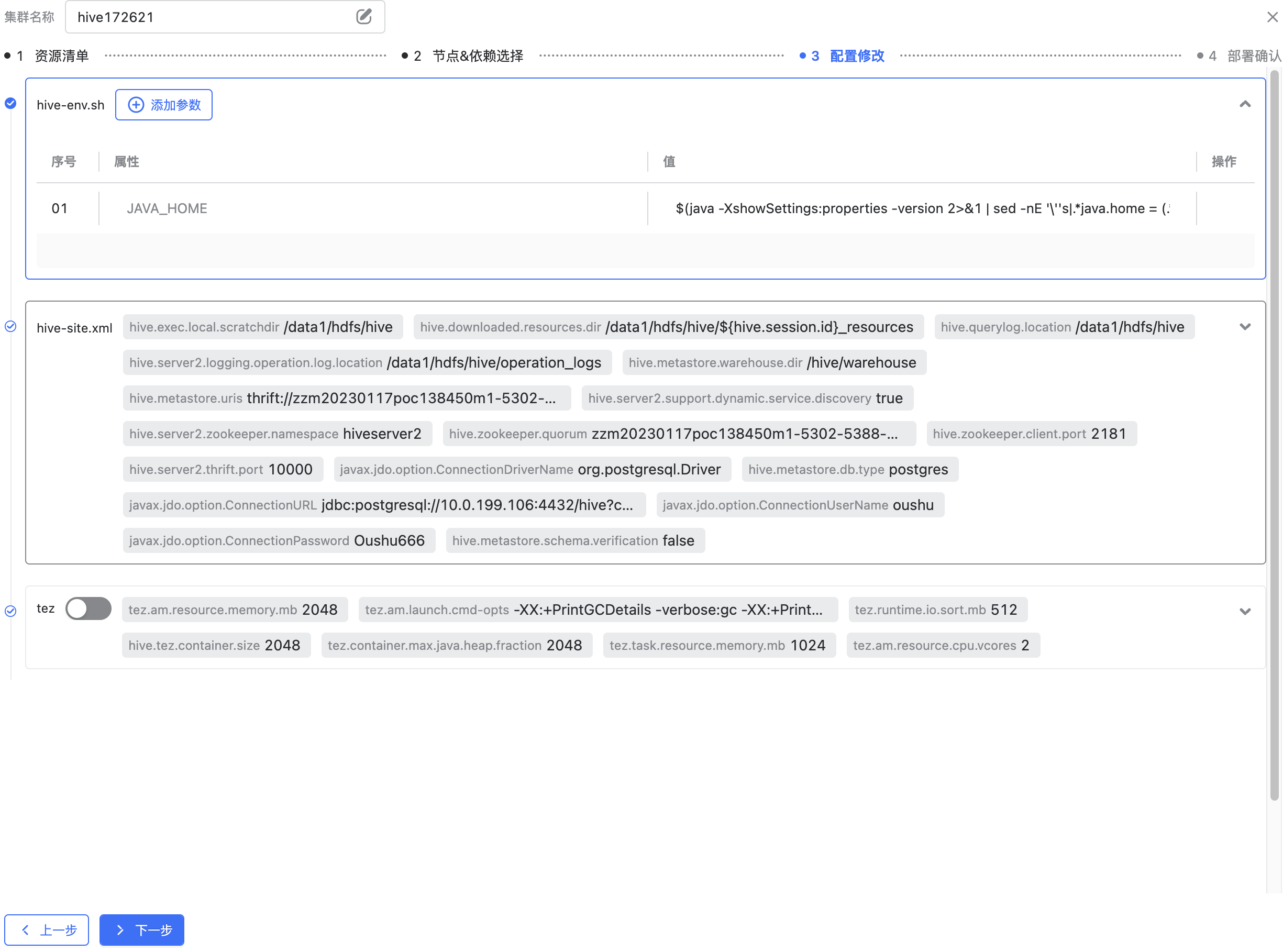Click the hive.metastore.uris tag
This screenshot has width=1283, height=952.
click(346, 398)
